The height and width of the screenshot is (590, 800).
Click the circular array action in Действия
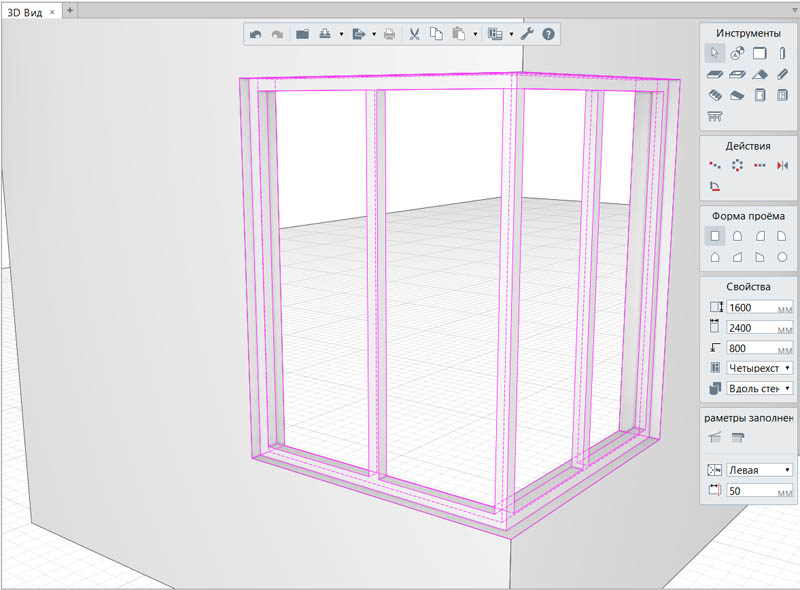(x=737, y=165)
